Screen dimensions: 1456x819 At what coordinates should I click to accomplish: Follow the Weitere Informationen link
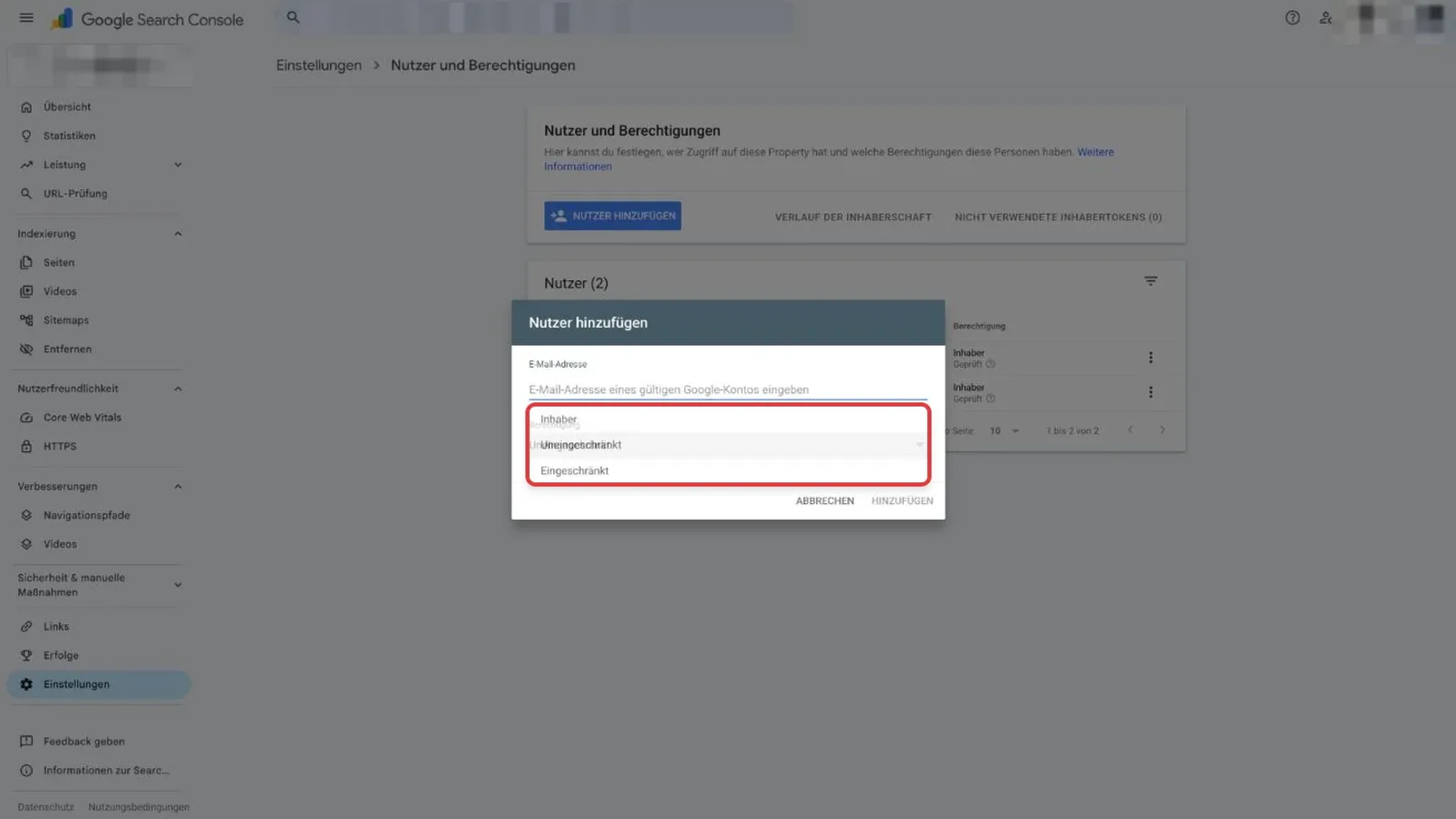pos(1096,152)
